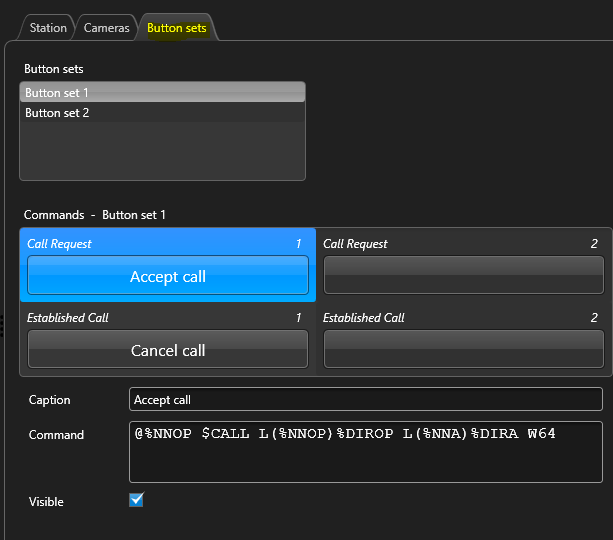Viewport: 613px width, 540px height.
Task: Click the Visible label
Action: click(x=46, y=502)
